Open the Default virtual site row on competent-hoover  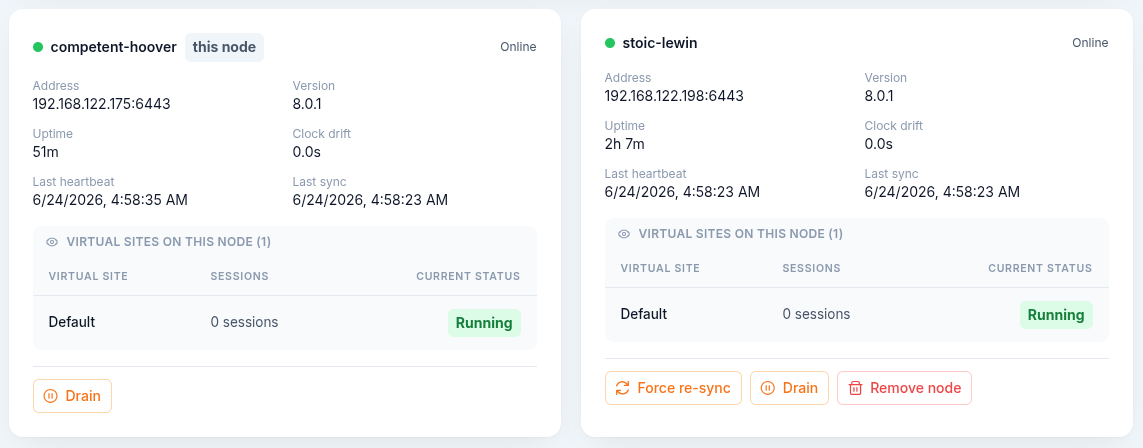[x=284, y=322]
